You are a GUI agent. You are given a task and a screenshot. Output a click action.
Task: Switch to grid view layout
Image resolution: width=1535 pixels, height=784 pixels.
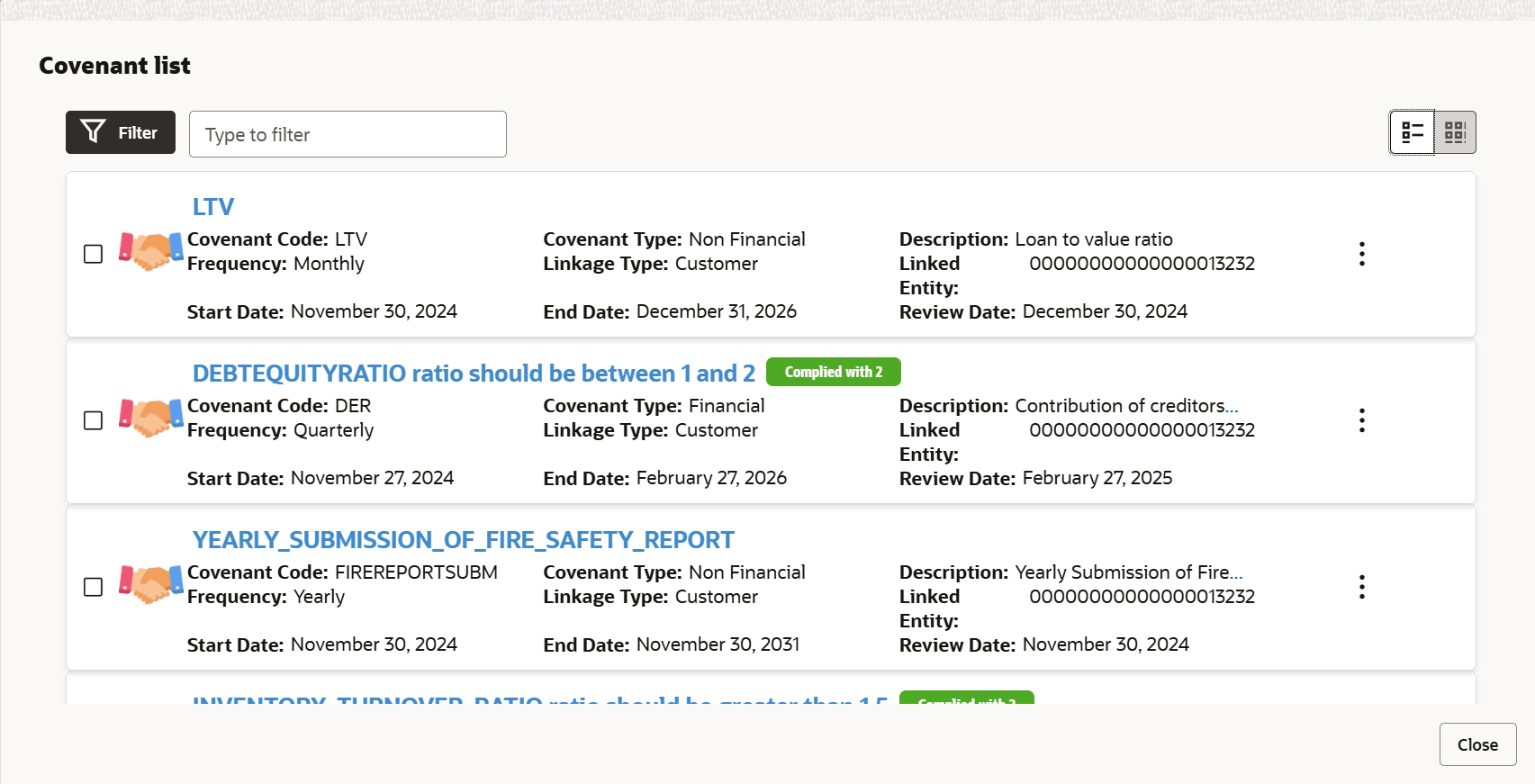(x=1455, y=133)
